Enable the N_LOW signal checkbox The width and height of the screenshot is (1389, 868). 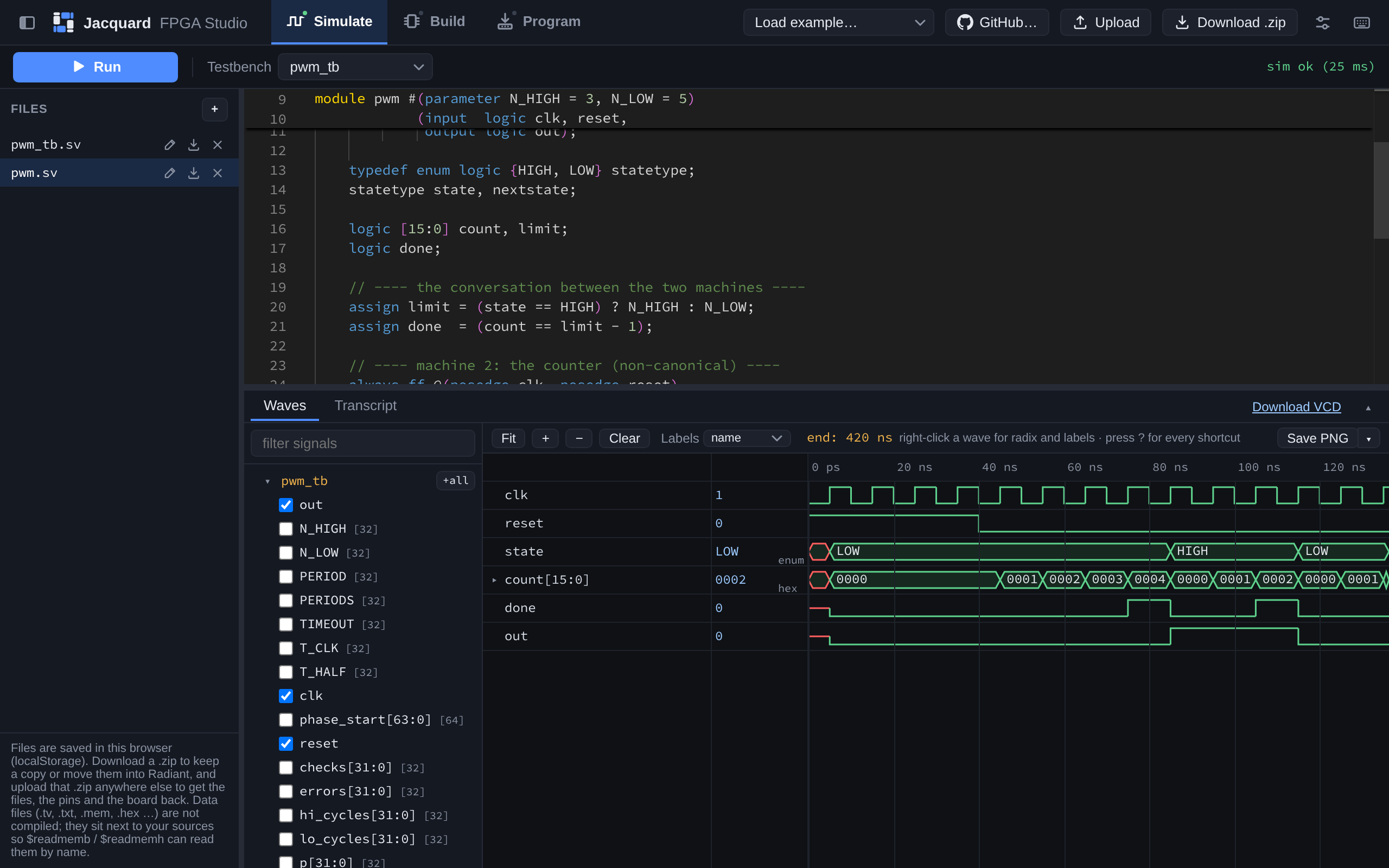pyautogui.click(x=286, y=553)
